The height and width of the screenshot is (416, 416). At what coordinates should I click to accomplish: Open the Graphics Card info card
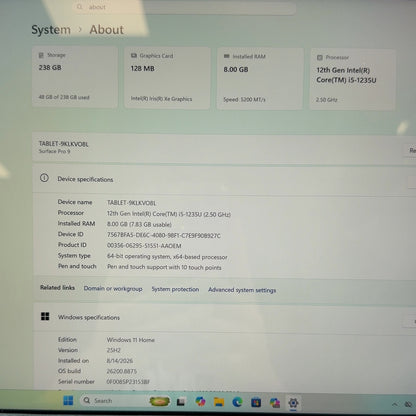tap(167, 78)
